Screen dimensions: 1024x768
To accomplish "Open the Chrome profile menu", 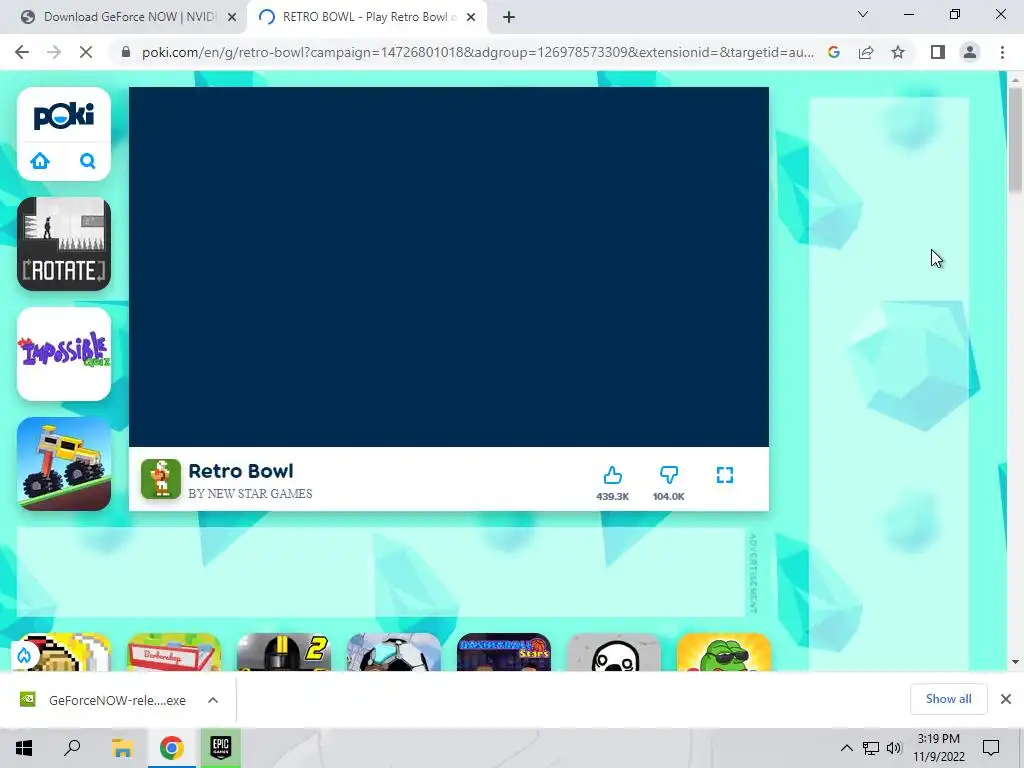I will click(x=970, y=52).
